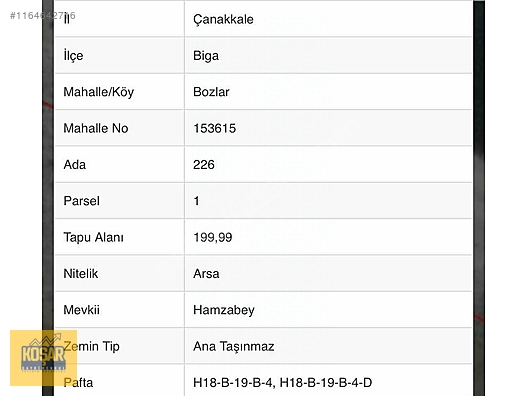Click the Ana Taşınmaz value
528x396 pixels.
tap(234, 346)
